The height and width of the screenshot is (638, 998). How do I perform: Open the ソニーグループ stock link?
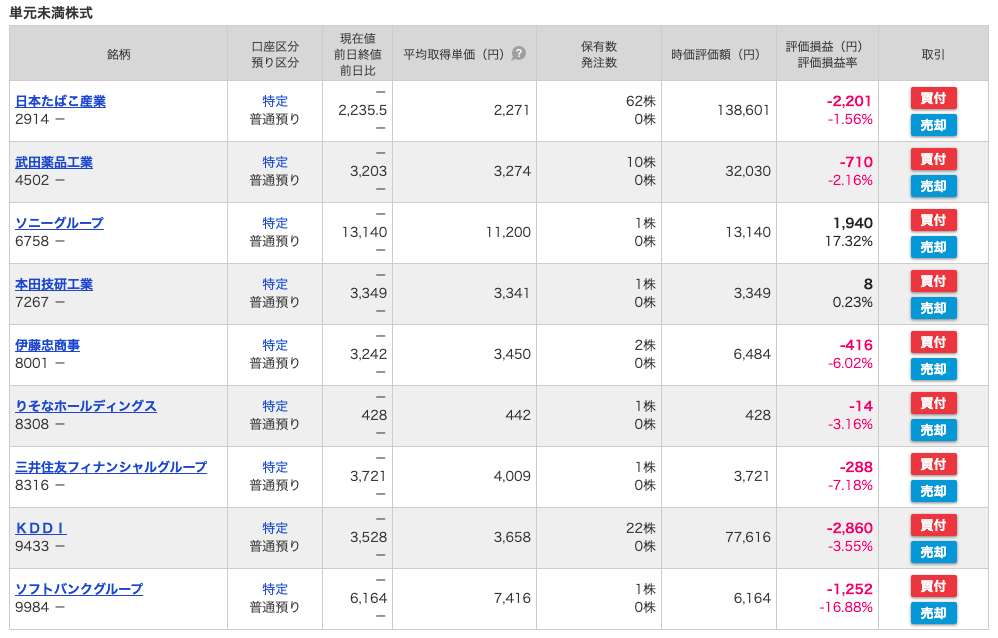[x=59, y=223]
